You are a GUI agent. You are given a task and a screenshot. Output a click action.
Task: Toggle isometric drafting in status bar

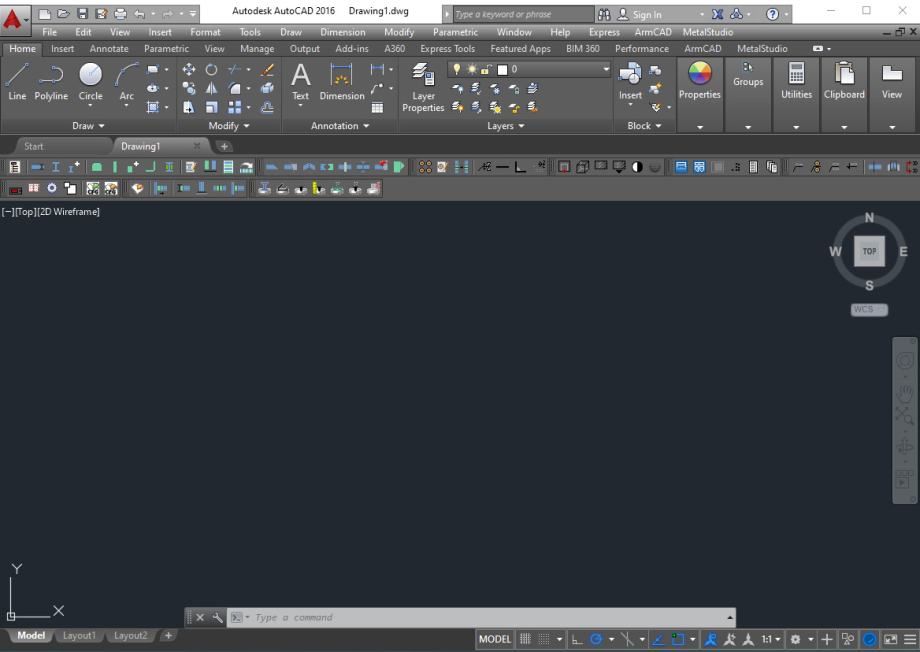pos(627,639)
